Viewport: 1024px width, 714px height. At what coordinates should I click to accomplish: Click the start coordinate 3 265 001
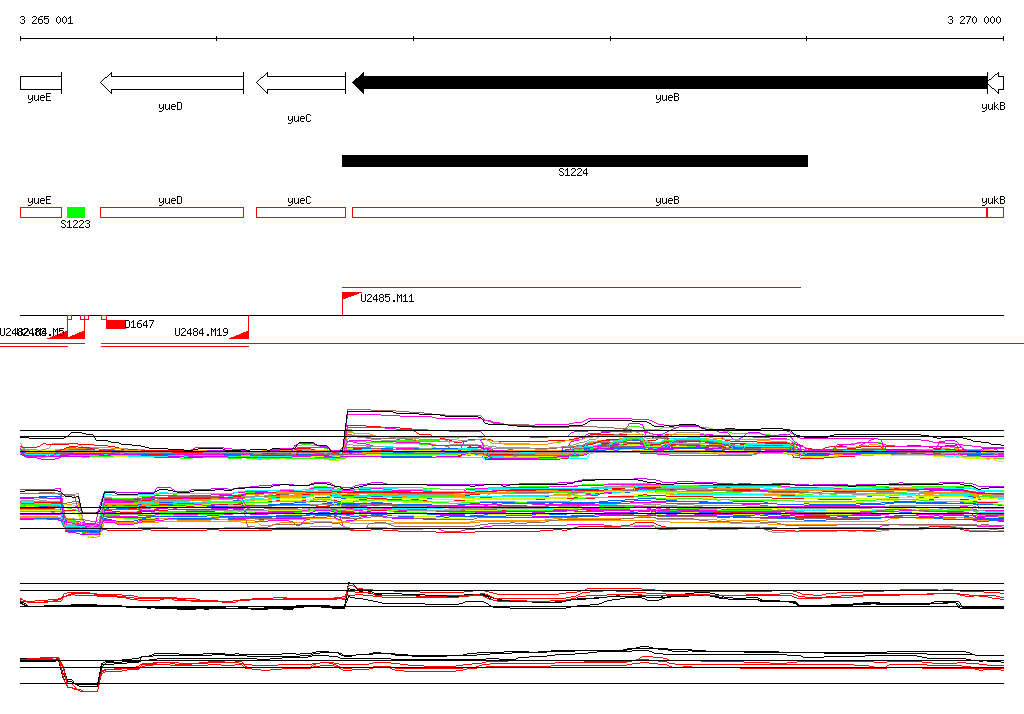click(x=46, y=20)
